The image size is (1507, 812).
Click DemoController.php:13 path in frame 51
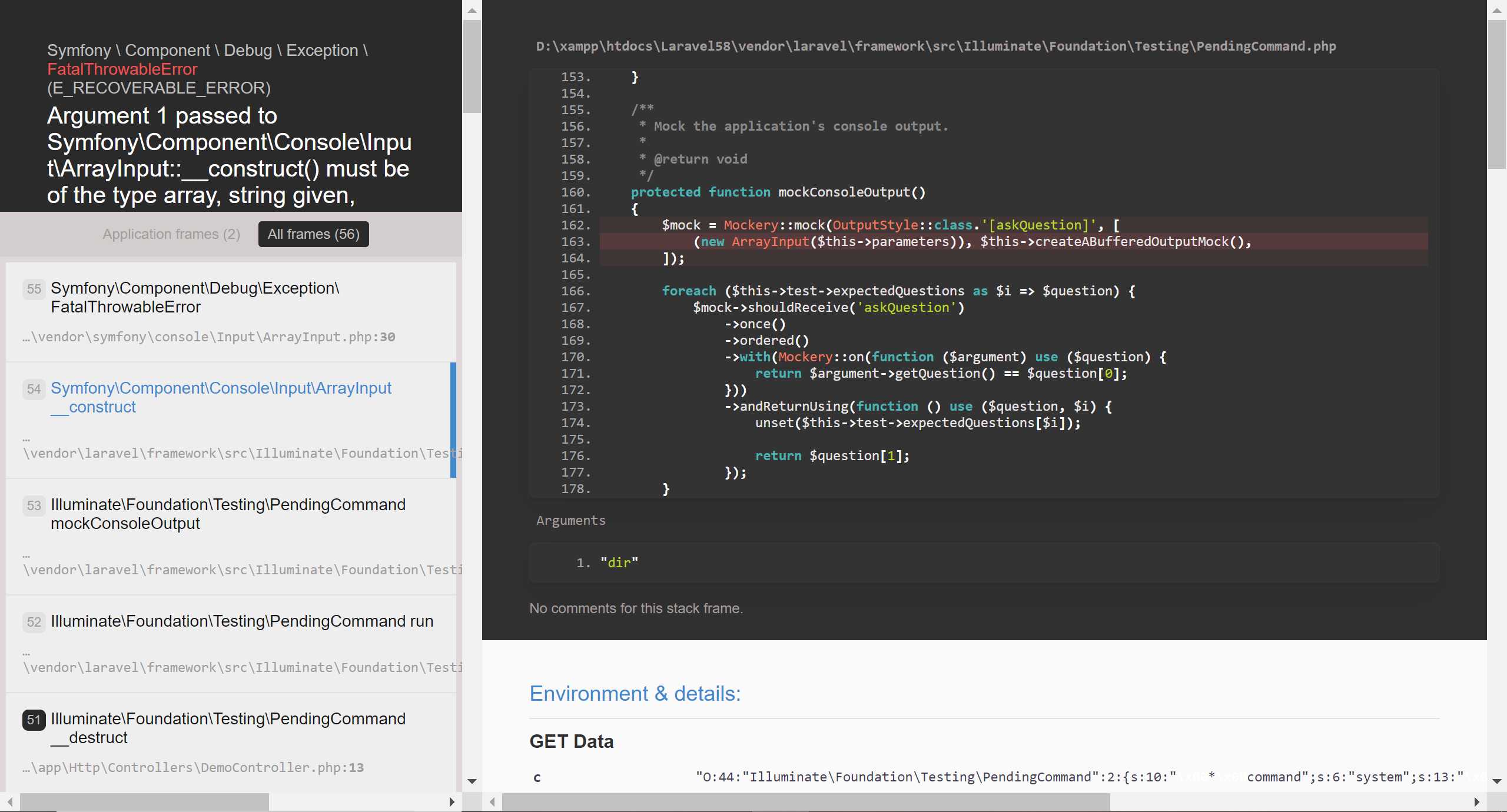tap(193, 767)
